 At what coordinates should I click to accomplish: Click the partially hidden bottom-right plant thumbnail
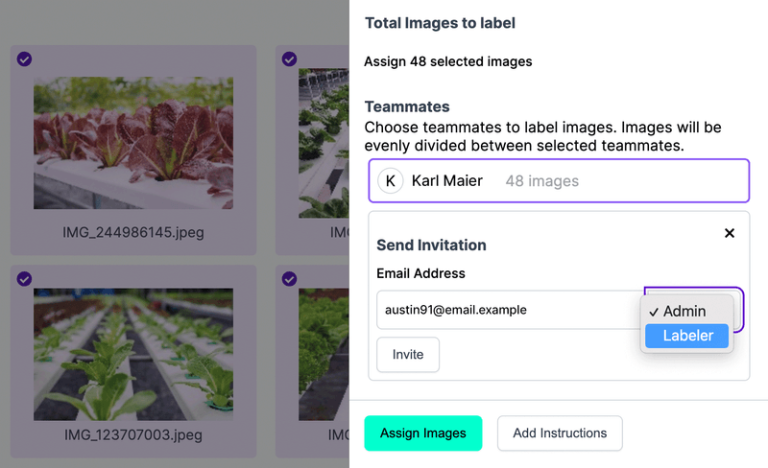[x=324, y=352]
